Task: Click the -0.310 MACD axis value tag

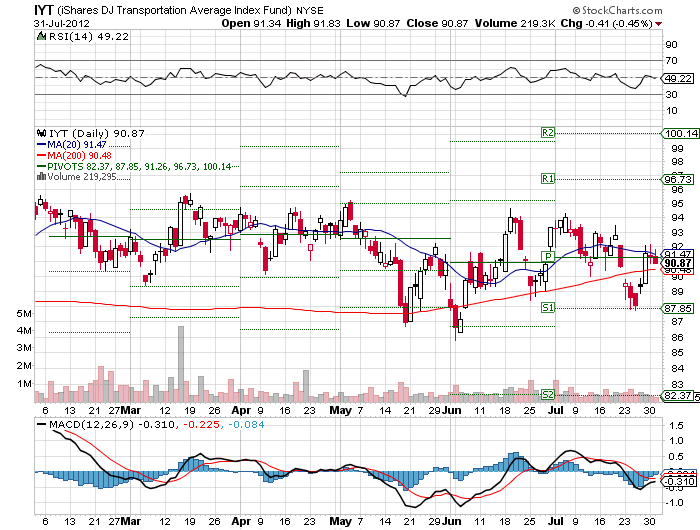Action: click(x=679, y=481)
